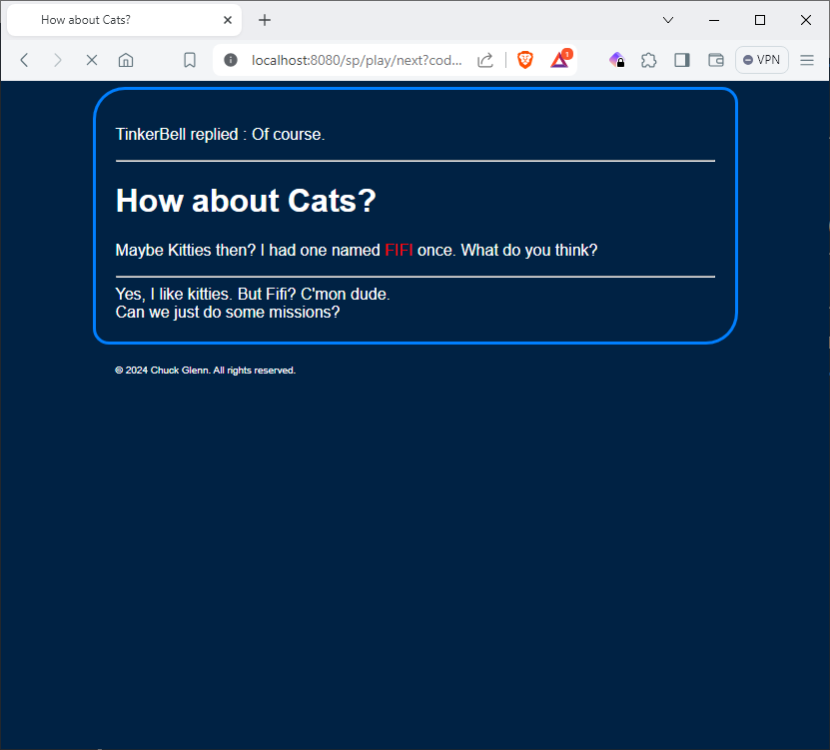
Task: Stop the page from loading
Action: click(x=91, y=60)
